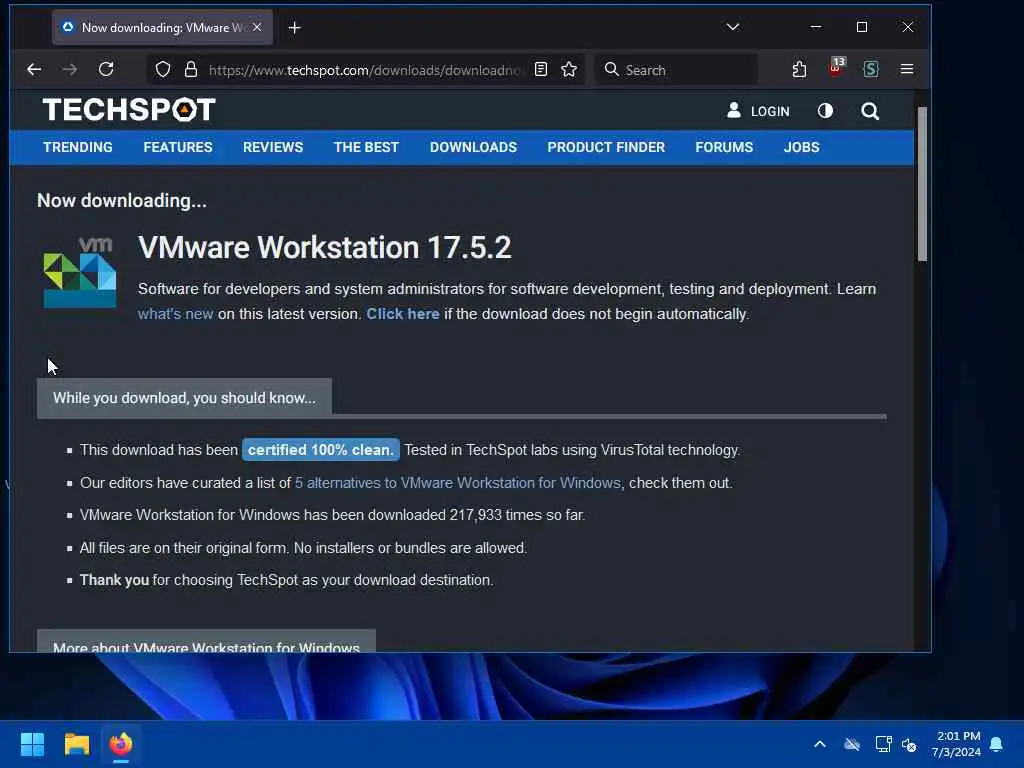Click the "Now downloading..." text
Image resolution: width=1024 pixels, height=768 pixels.
coord(122,200)
